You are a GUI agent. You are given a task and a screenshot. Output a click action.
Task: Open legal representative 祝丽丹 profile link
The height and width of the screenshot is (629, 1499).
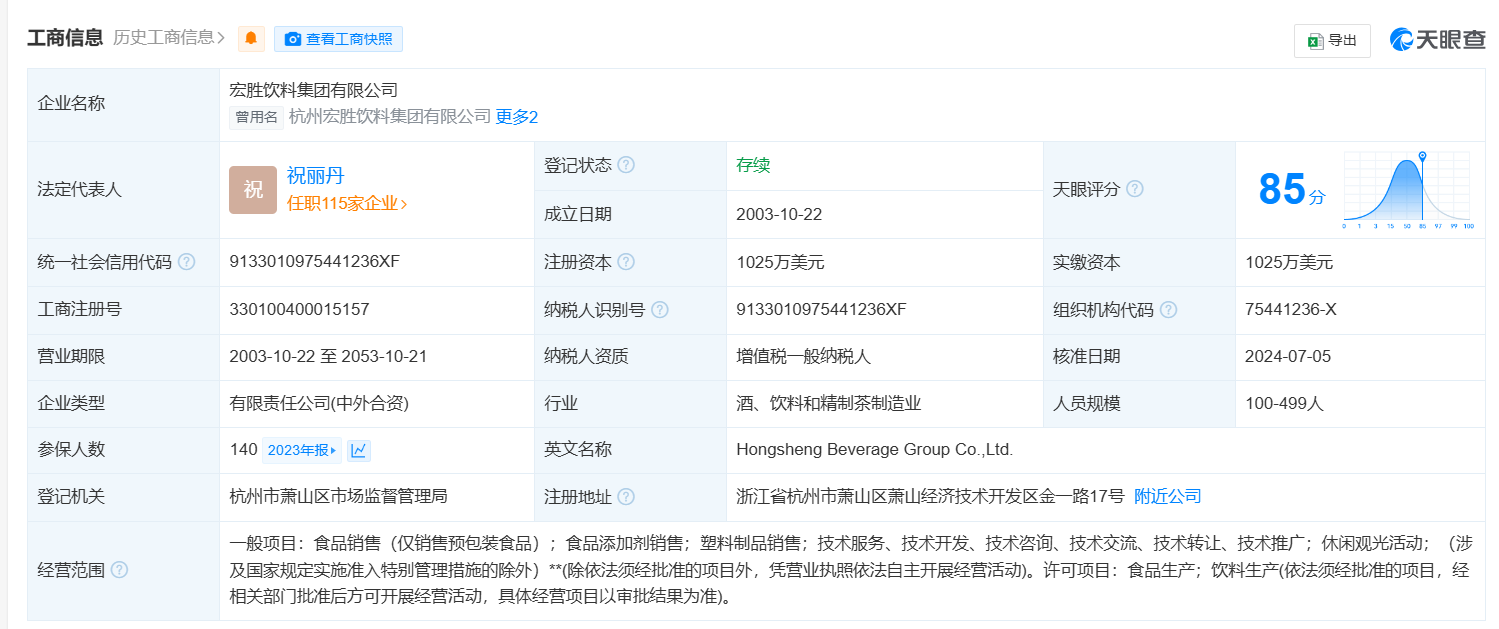(315, 176)
